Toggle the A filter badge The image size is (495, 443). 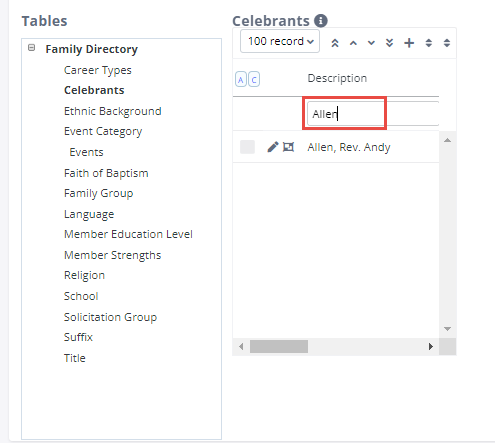pyautogui.click(x=241, y=79)
